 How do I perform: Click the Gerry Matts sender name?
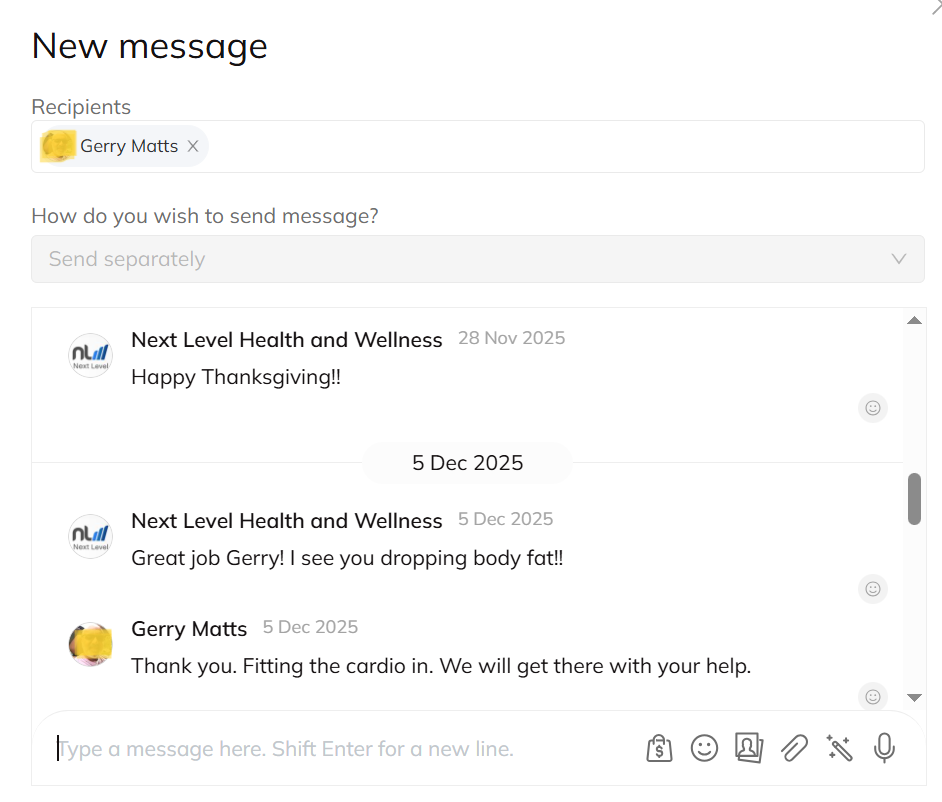189,629
